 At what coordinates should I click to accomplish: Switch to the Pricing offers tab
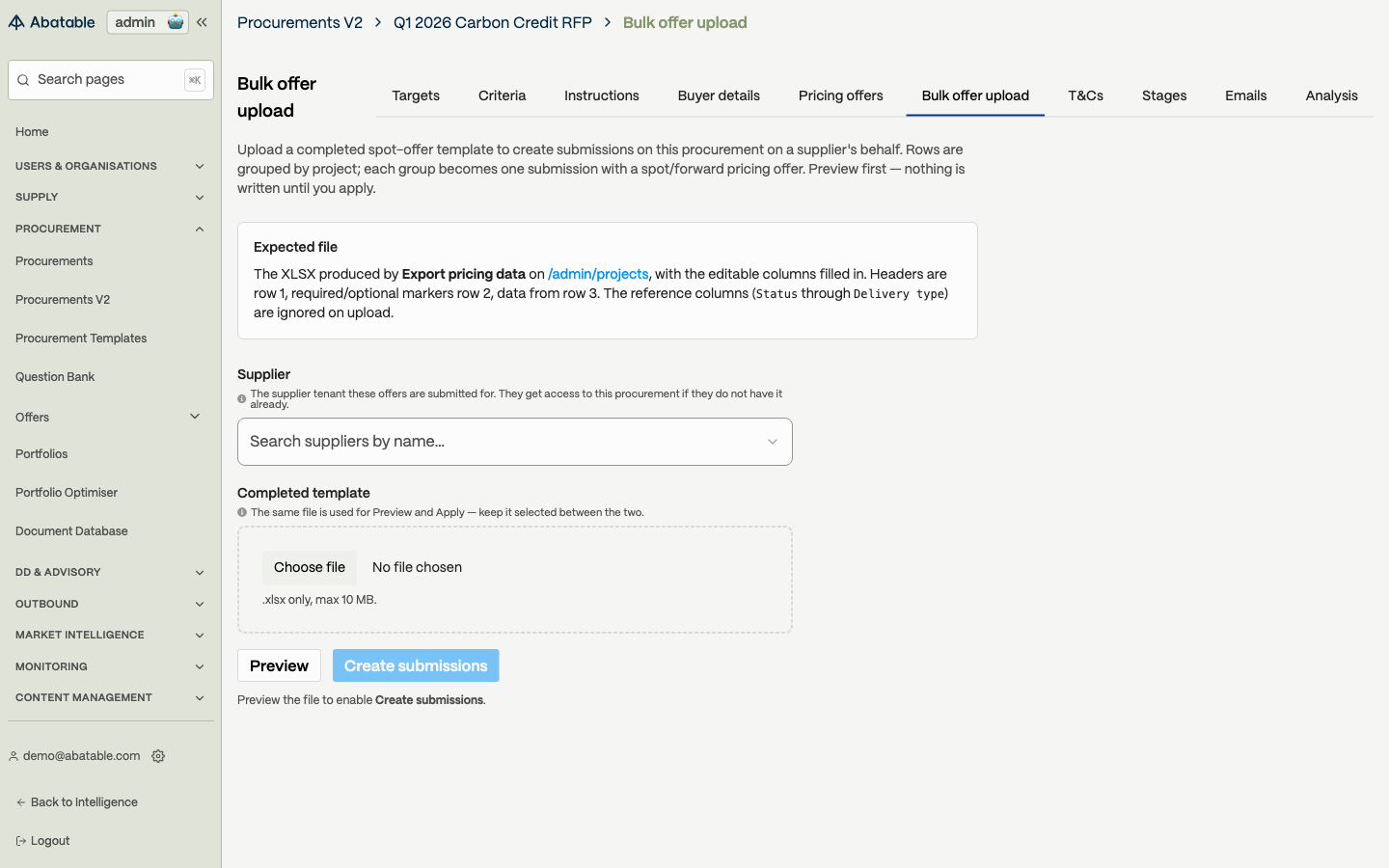point(841,95)
